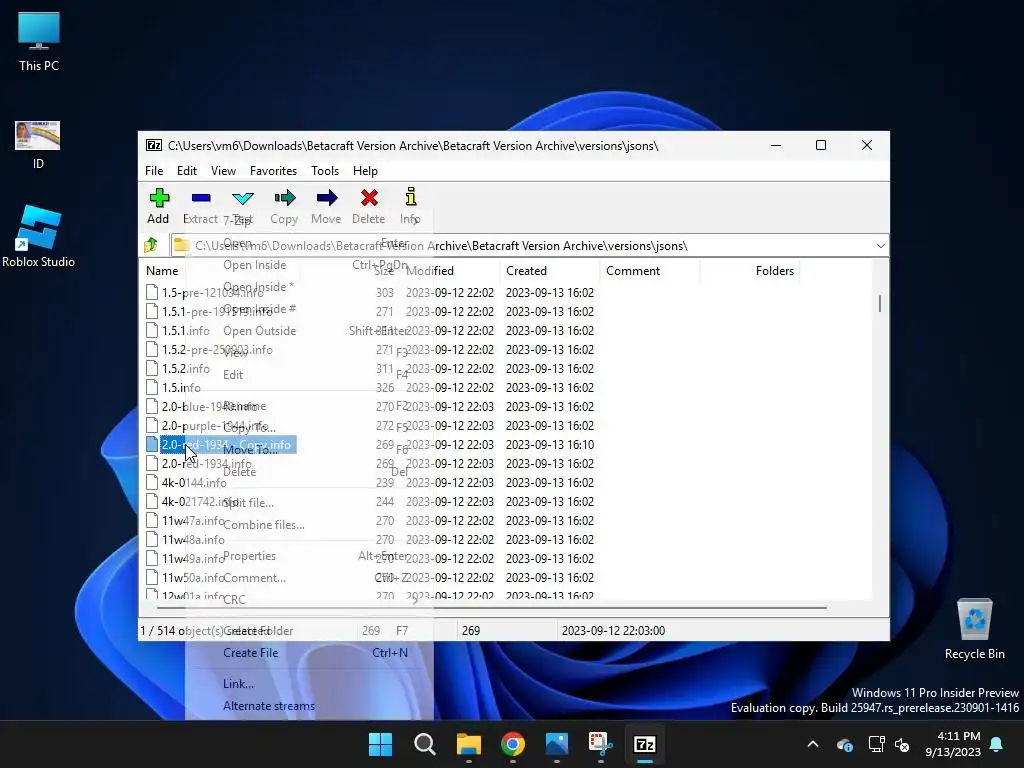Open the Favorites menu
The height and width of the screenshot is (768, 1024).
pos(273,170)
